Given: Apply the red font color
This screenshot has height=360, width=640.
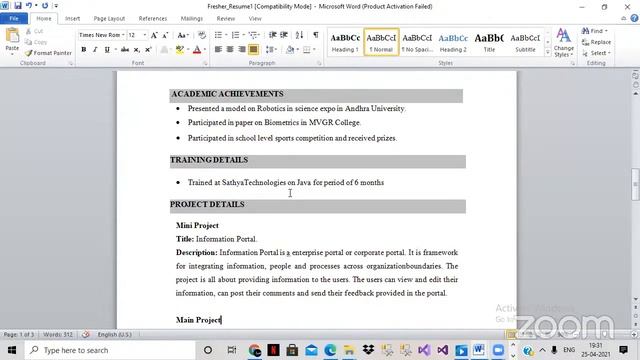Looking at the screenshot, I should 197,49.
